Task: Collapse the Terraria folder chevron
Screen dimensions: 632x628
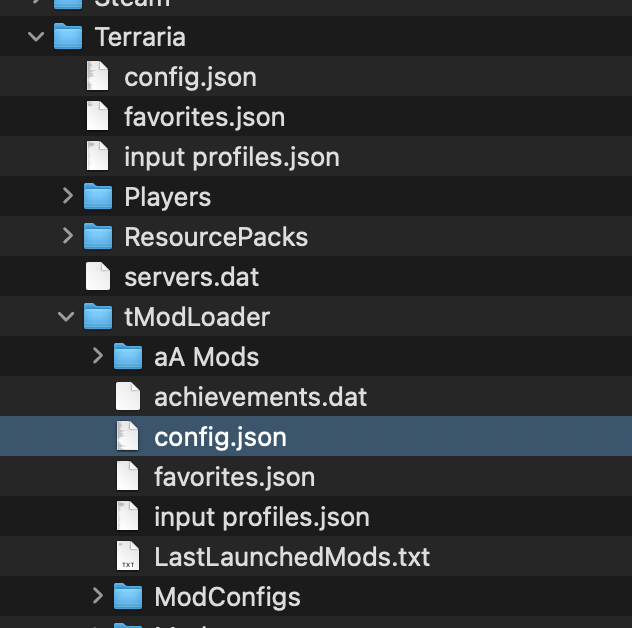Action: [36, 37]
